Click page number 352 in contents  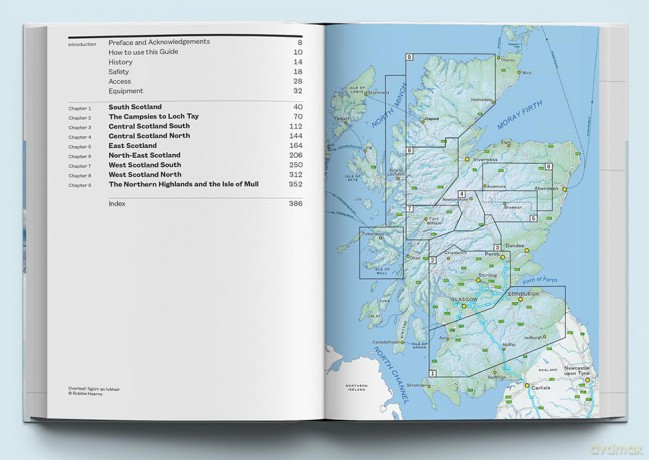tap(296, 184)
